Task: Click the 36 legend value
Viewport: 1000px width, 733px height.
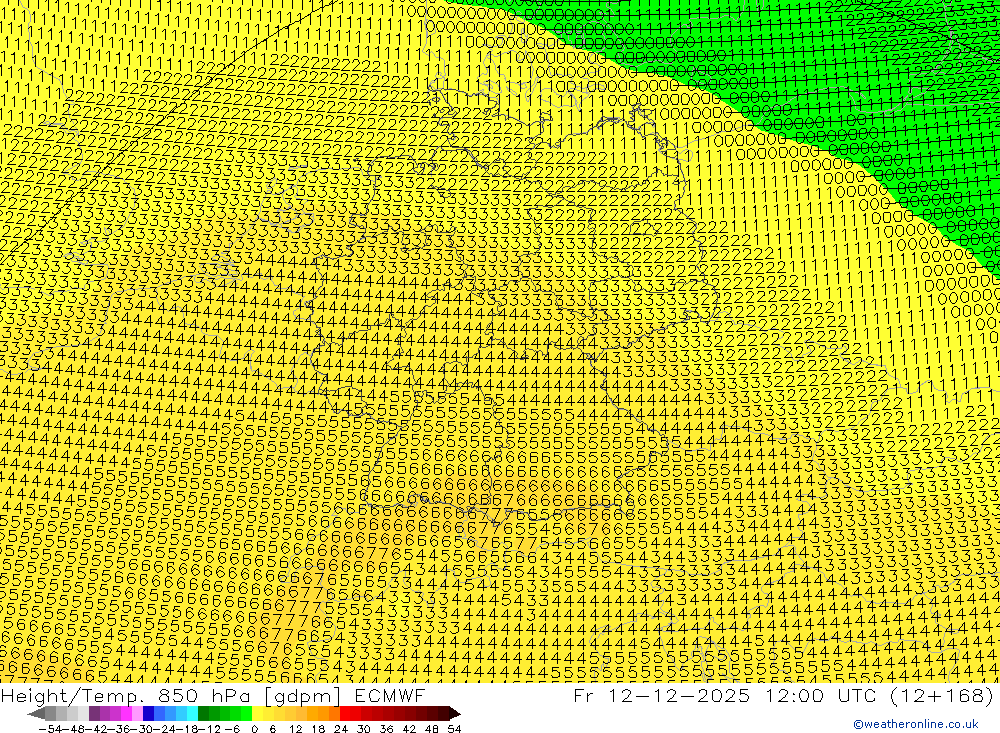Action: [386, 729]
